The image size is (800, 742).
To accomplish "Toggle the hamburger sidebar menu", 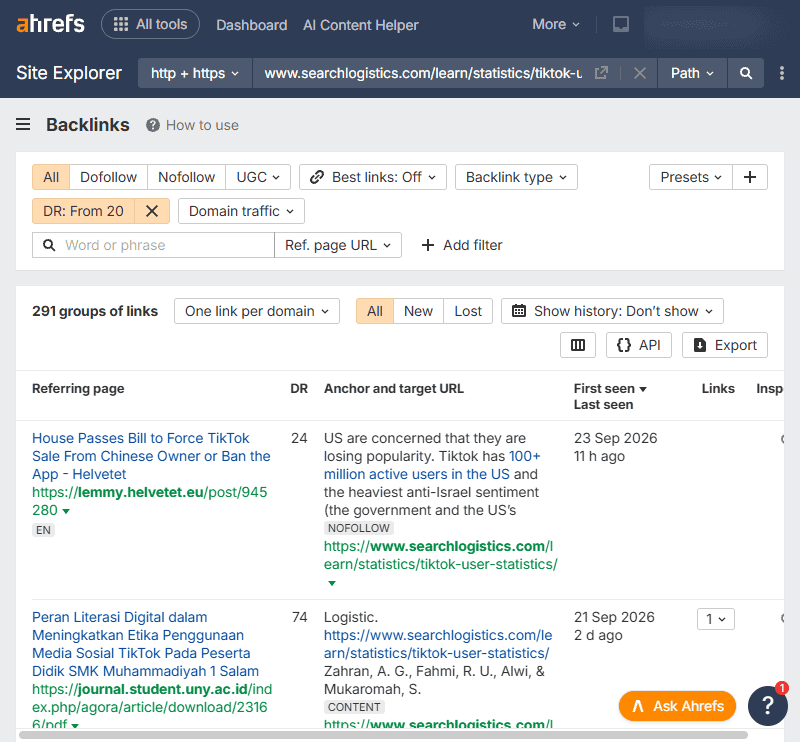I will tap(23, 125).
